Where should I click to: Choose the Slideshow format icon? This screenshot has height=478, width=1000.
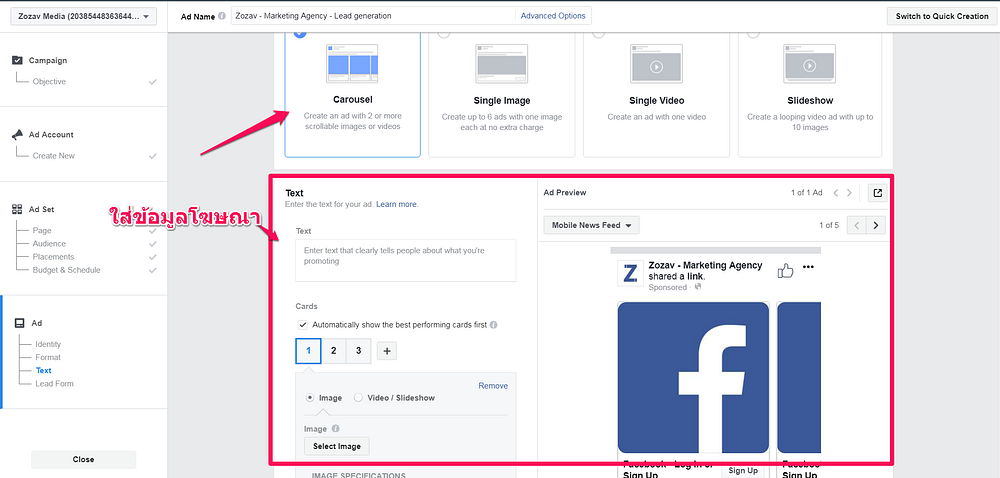[x=809, y=63]
